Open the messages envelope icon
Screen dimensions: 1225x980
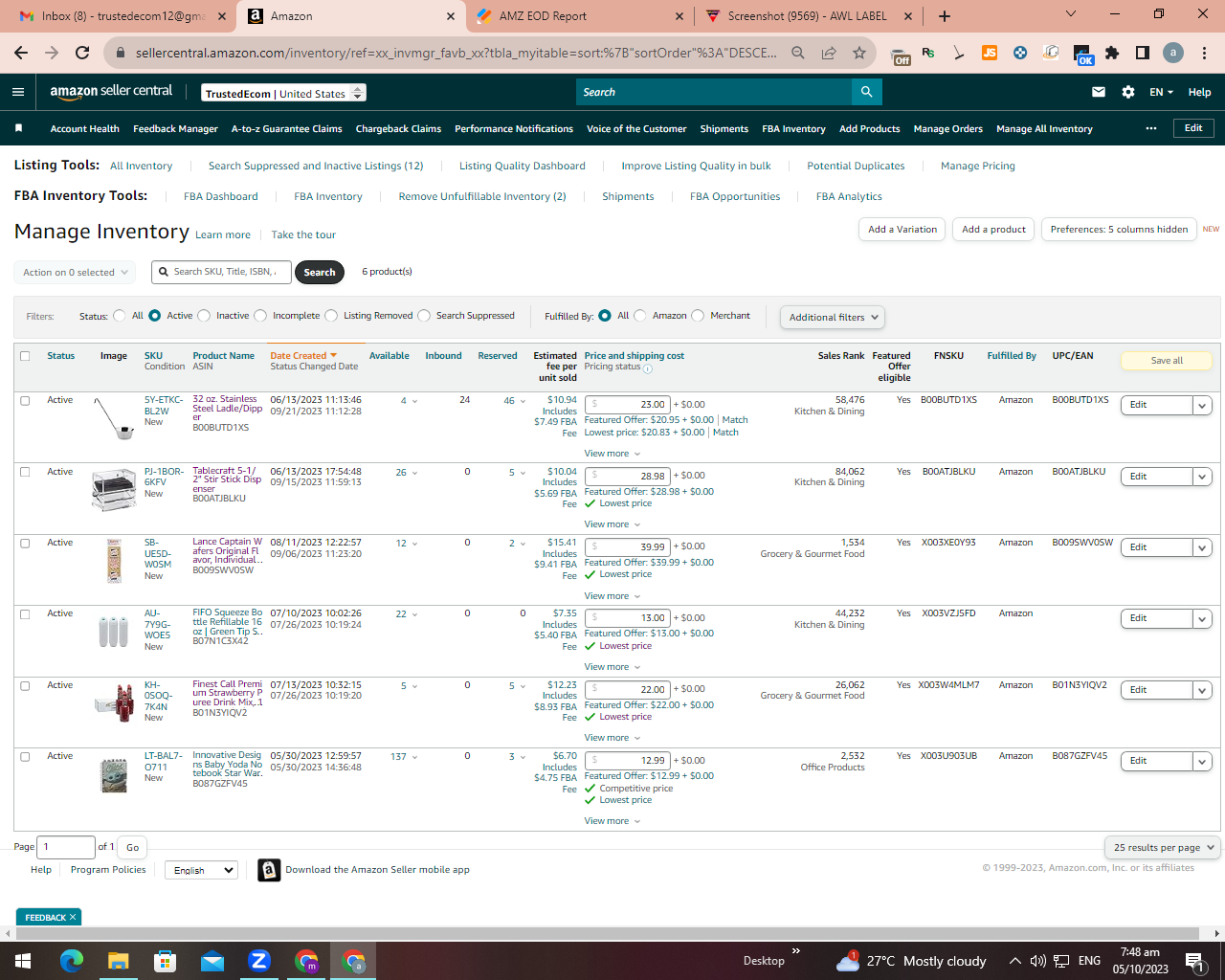(1099, 92)
